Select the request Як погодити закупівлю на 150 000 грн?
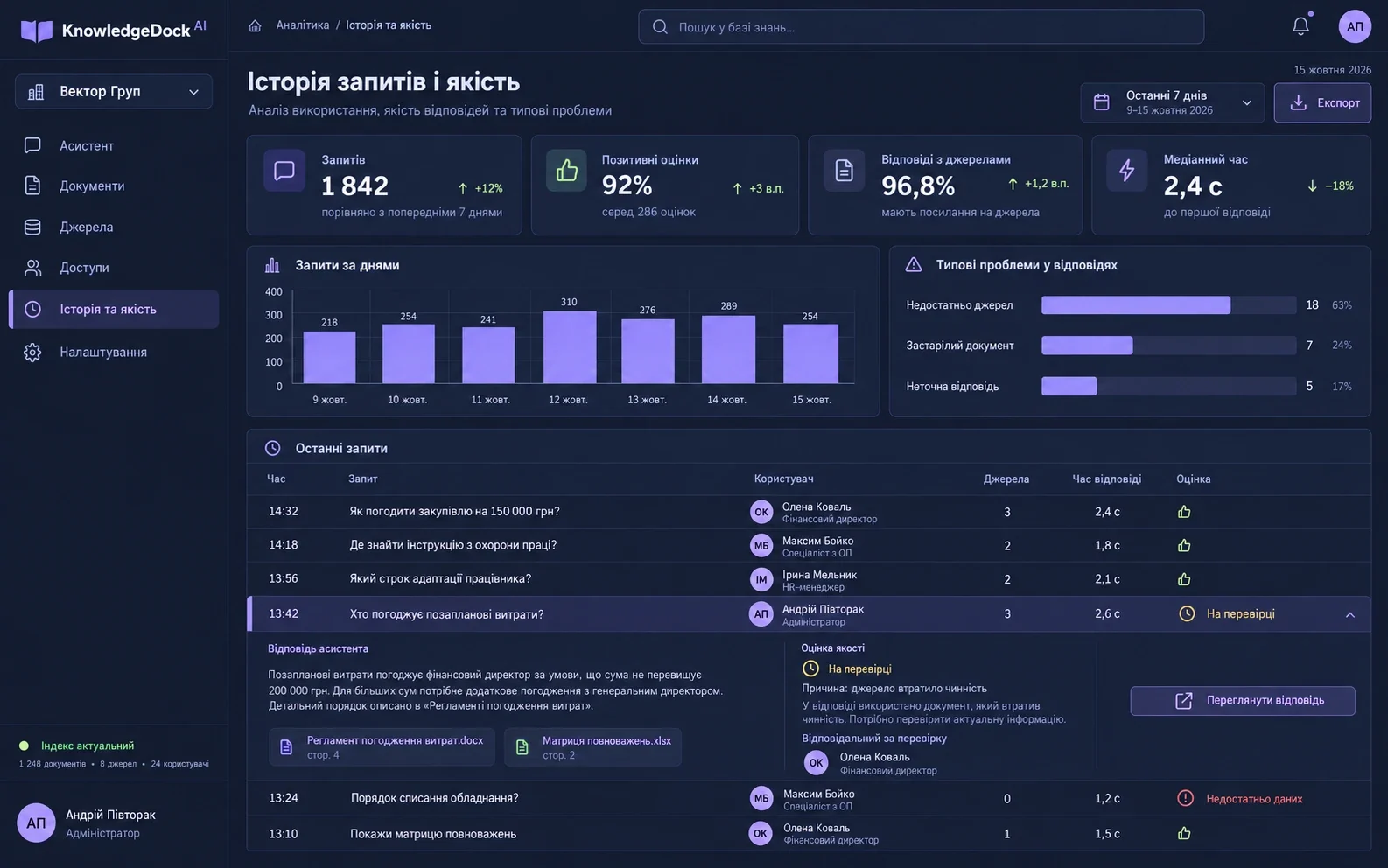 pyautogui.click(x=454, y=512)
